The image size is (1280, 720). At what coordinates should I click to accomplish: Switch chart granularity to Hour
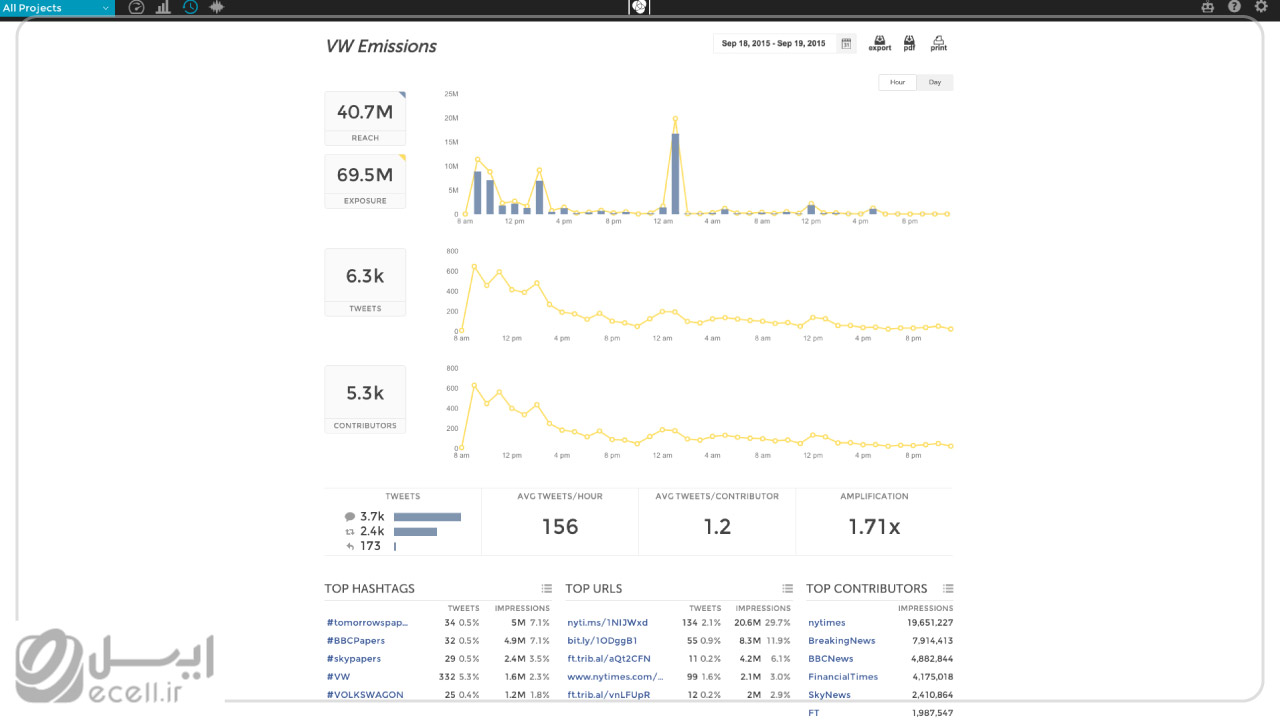[897, 82]
